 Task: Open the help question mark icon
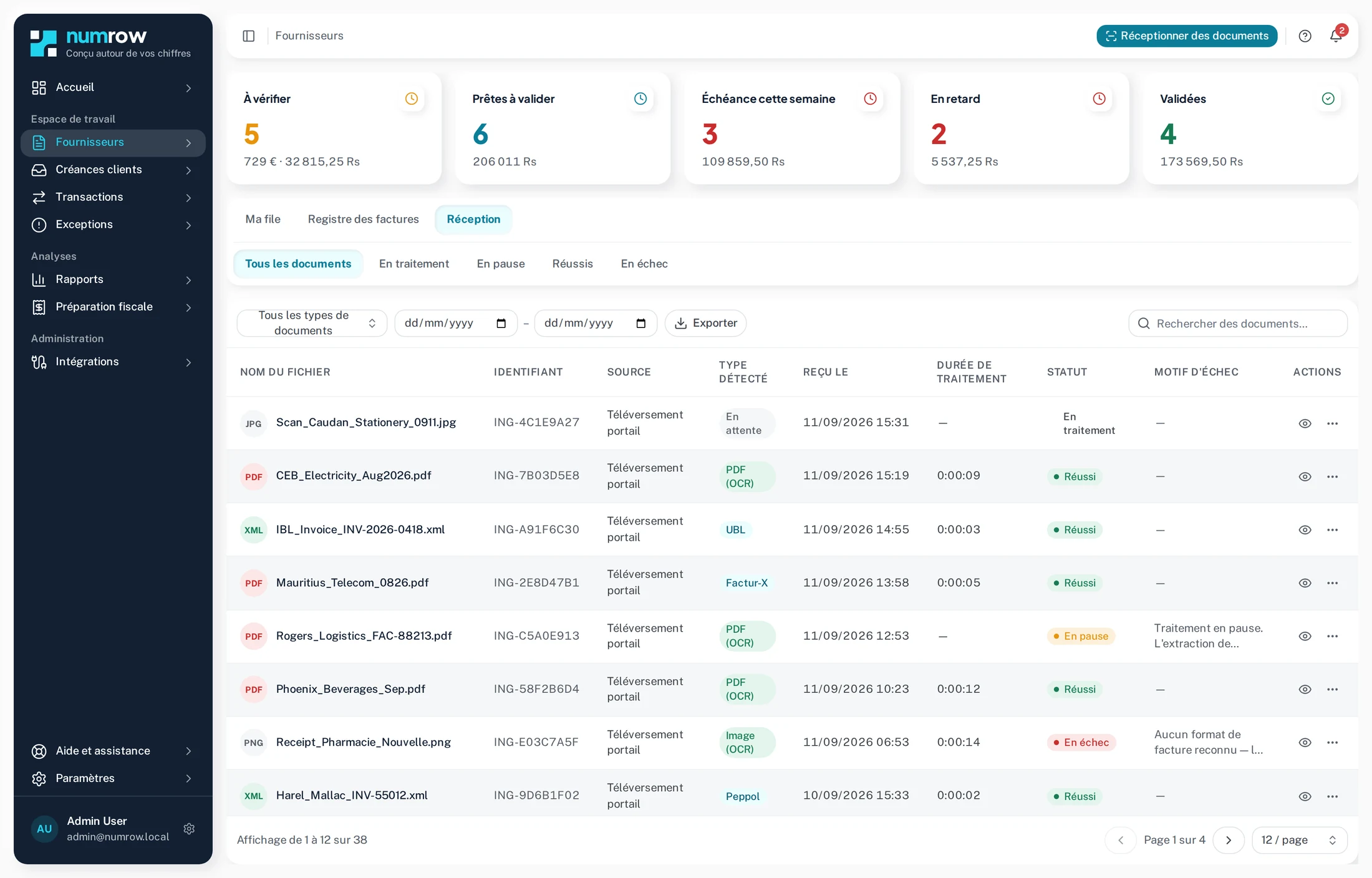(x=1305, y=36)
